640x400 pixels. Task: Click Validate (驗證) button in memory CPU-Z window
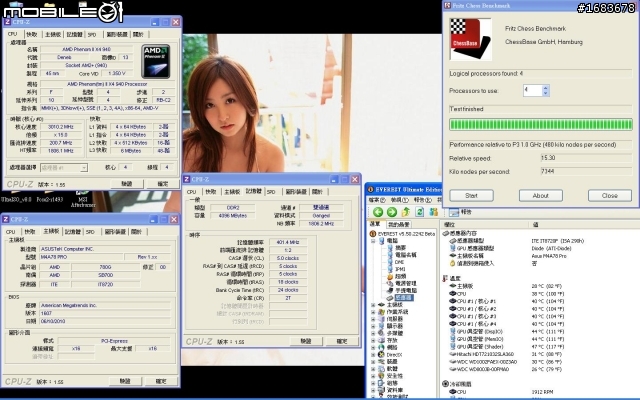[306, 341]
